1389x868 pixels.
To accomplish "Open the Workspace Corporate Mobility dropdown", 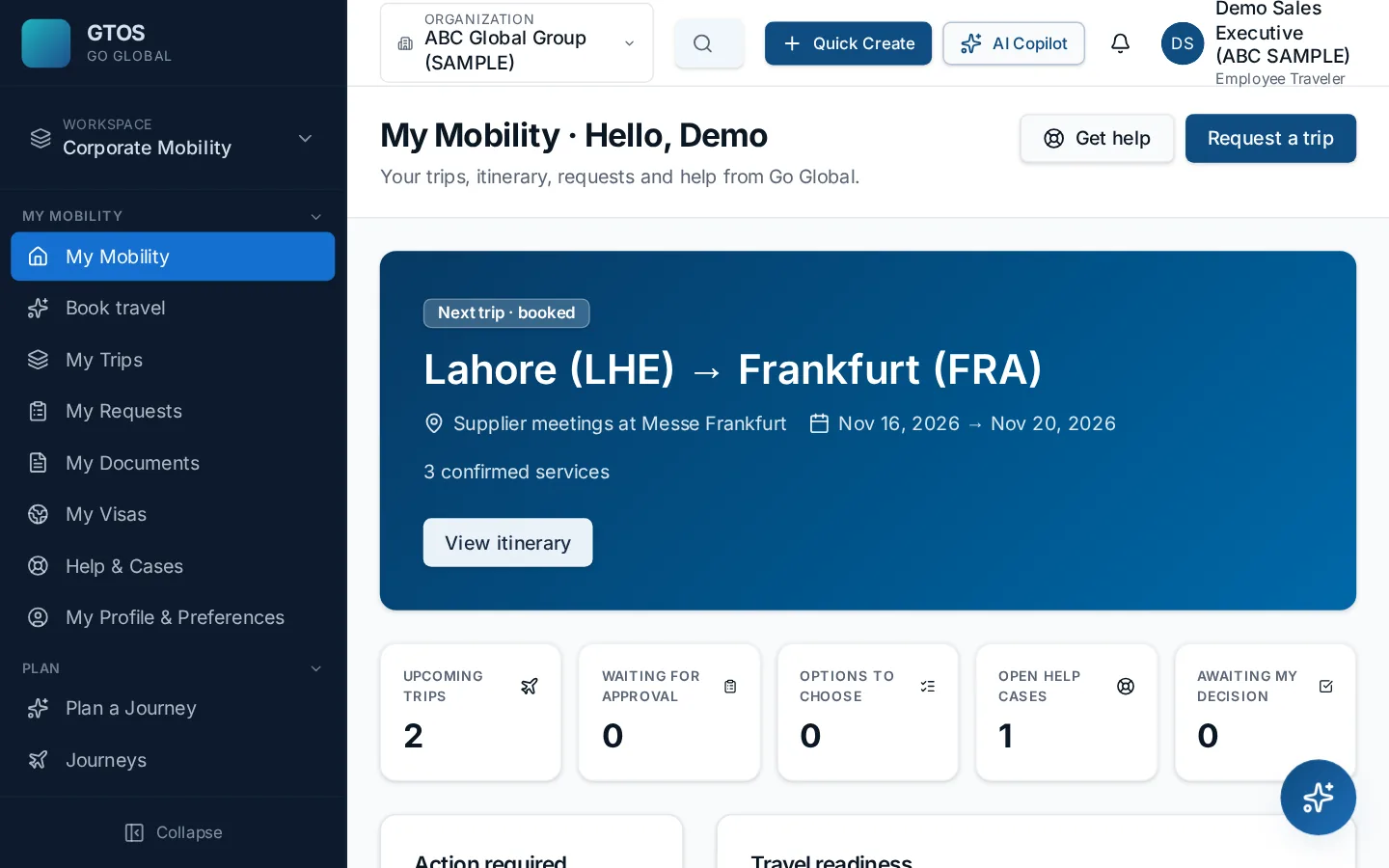I will click(173, 138).
